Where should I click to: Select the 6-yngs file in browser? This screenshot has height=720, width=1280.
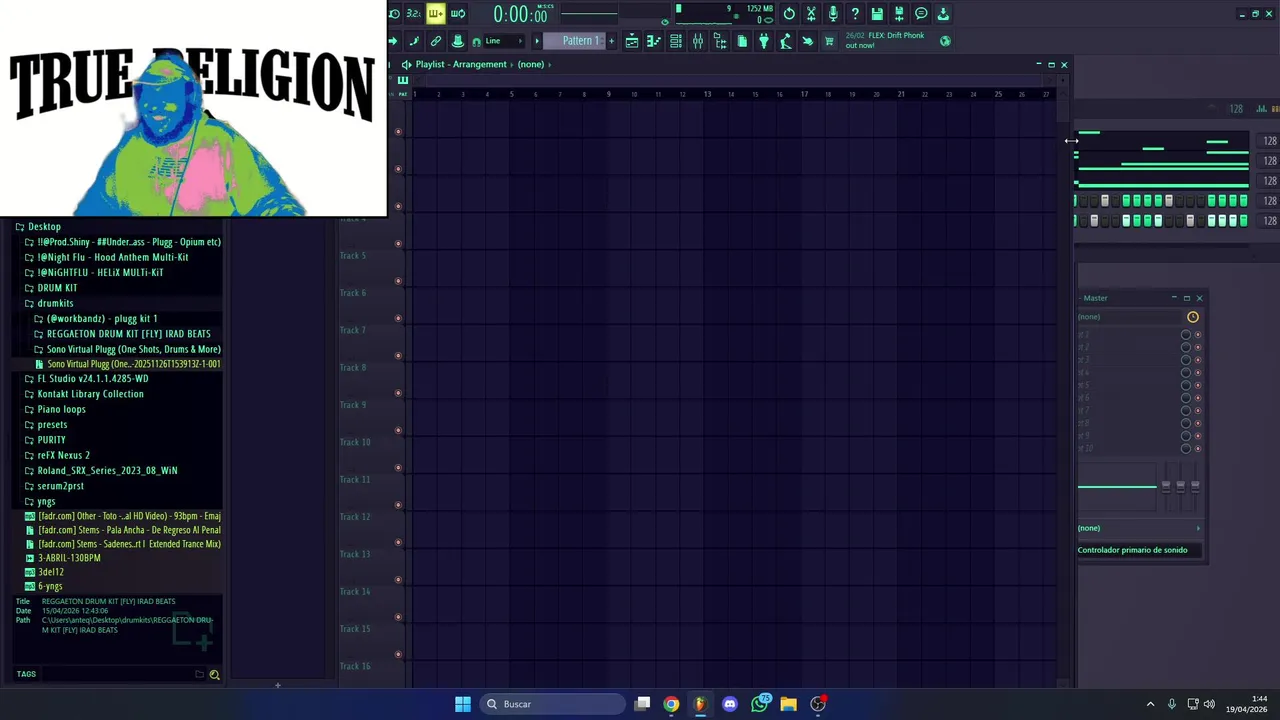[50, 587]
